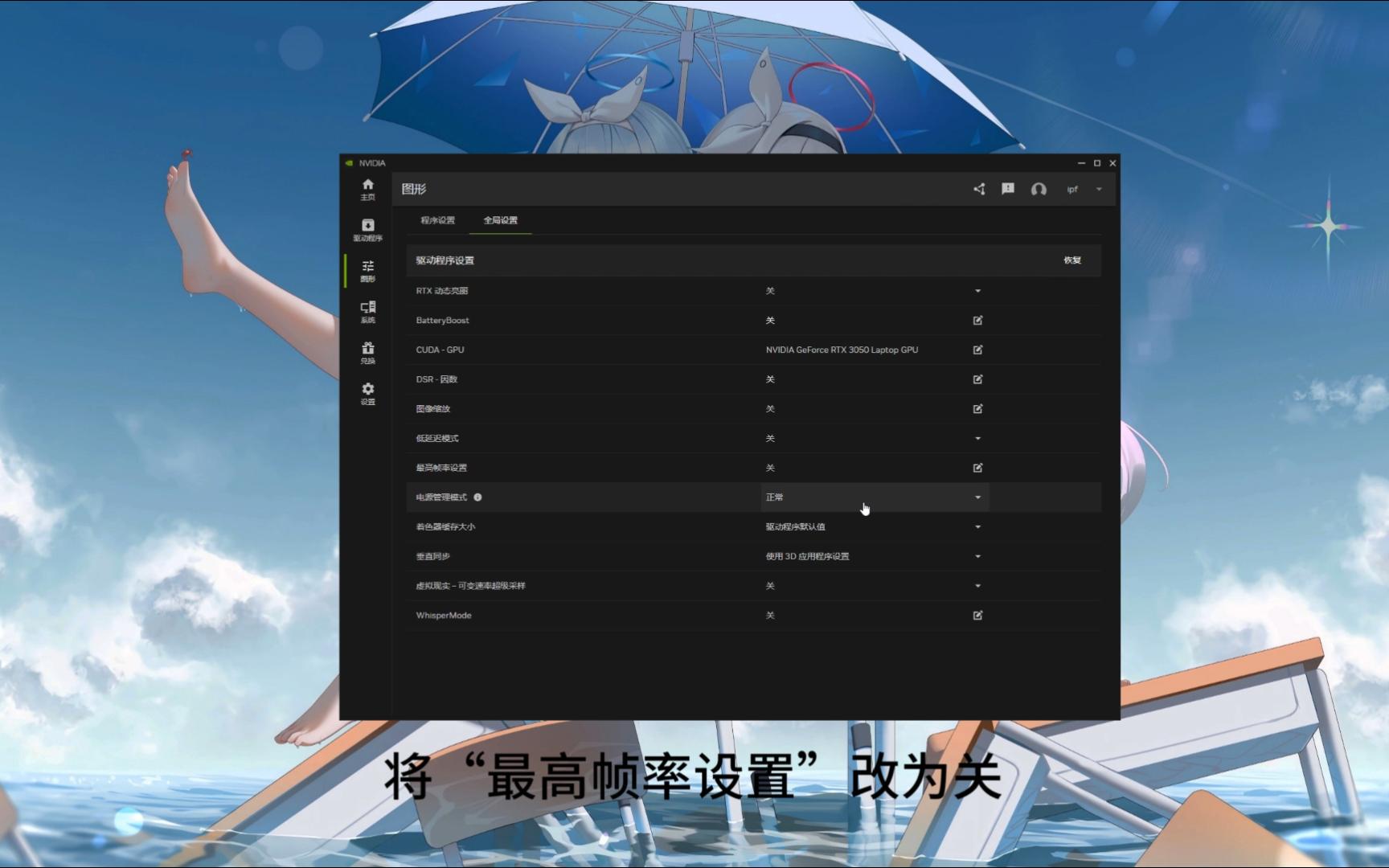
Task: Click the 恢复 restore button
Action: click(1072, 260)
